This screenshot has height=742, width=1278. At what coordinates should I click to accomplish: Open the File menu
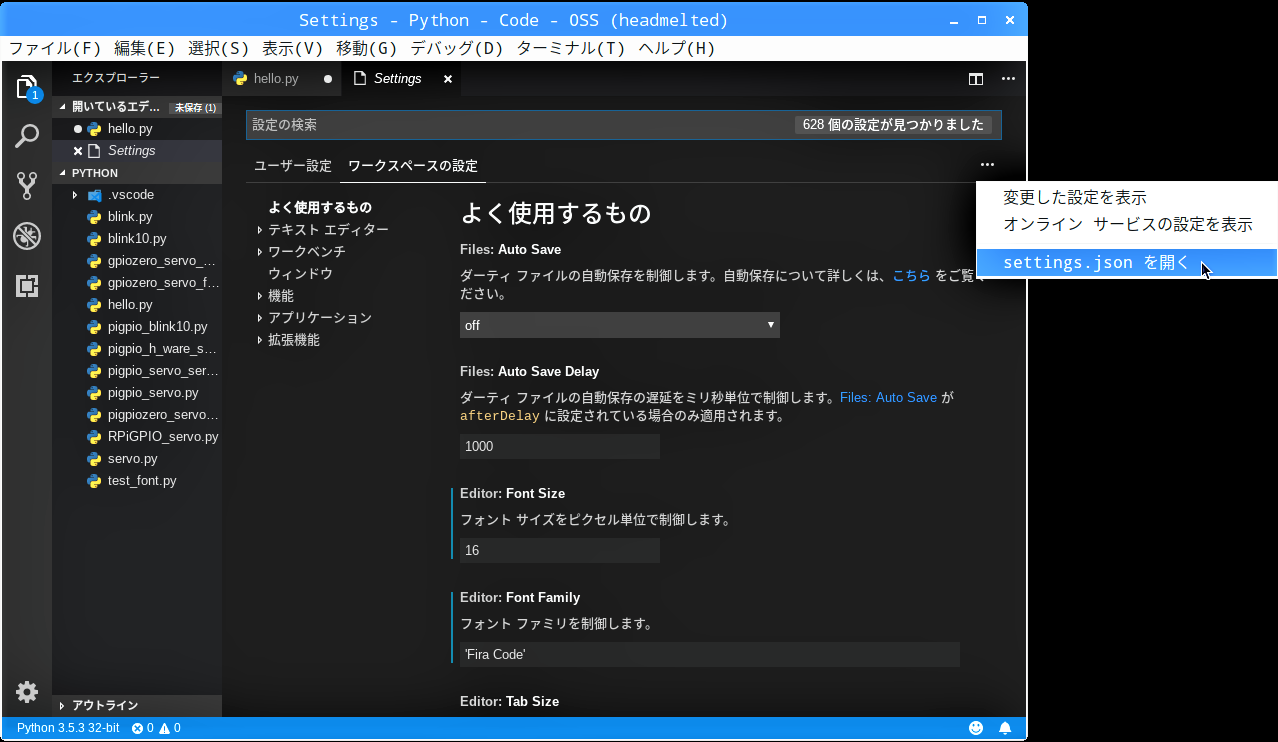(55, 48)
